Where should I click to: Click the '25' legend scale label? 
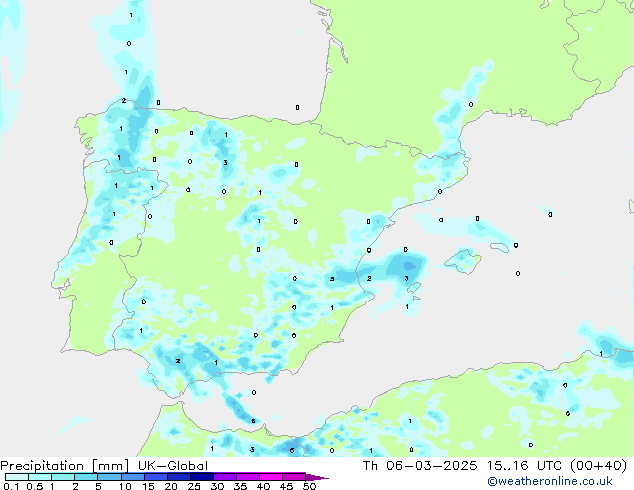coord(194,486)
